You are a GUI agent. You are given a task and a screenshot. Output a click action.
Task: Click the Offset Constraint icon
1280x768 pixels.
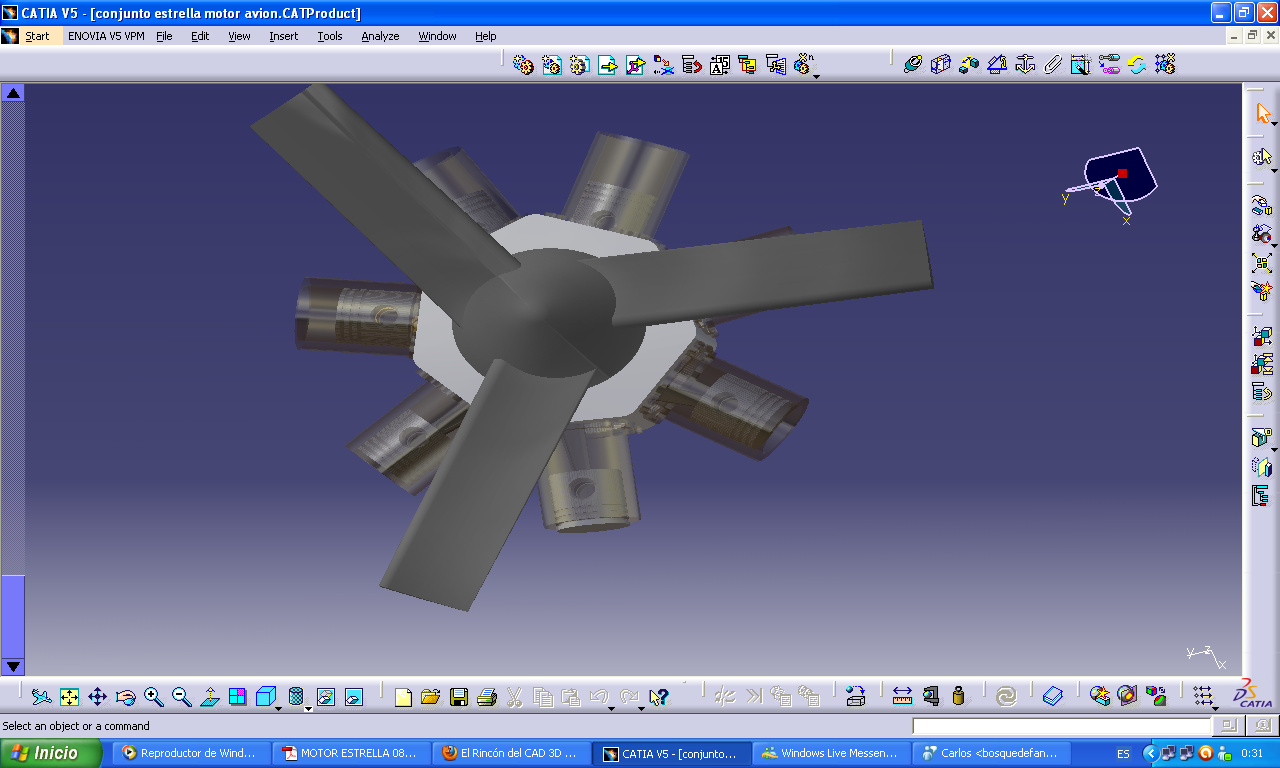pos(968,65)
